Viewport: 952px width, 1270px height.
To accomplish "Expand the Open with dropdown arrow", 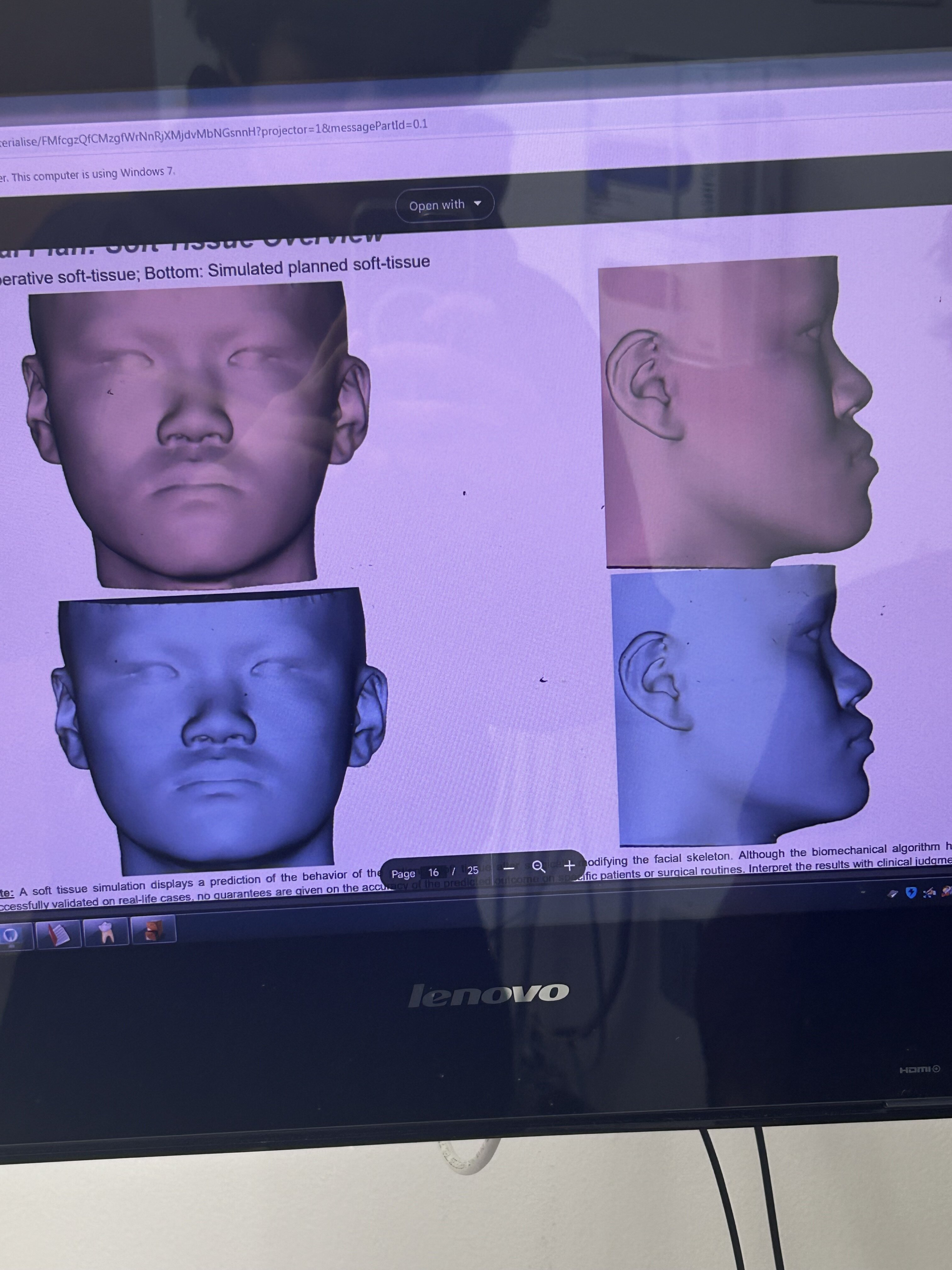I will coord(477,204).
